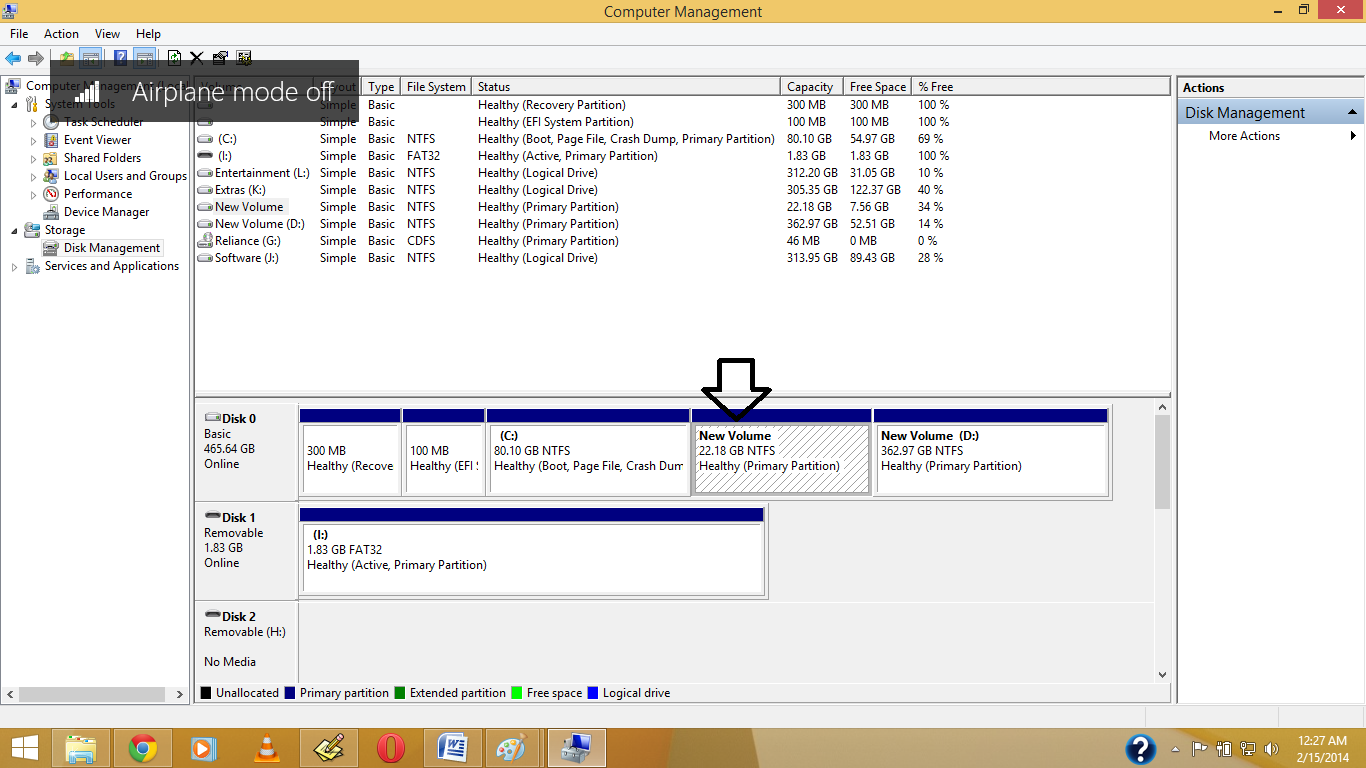The image size is (1366, 768).
Task: Select Disk Management in the tree
Action: [111, 248]
